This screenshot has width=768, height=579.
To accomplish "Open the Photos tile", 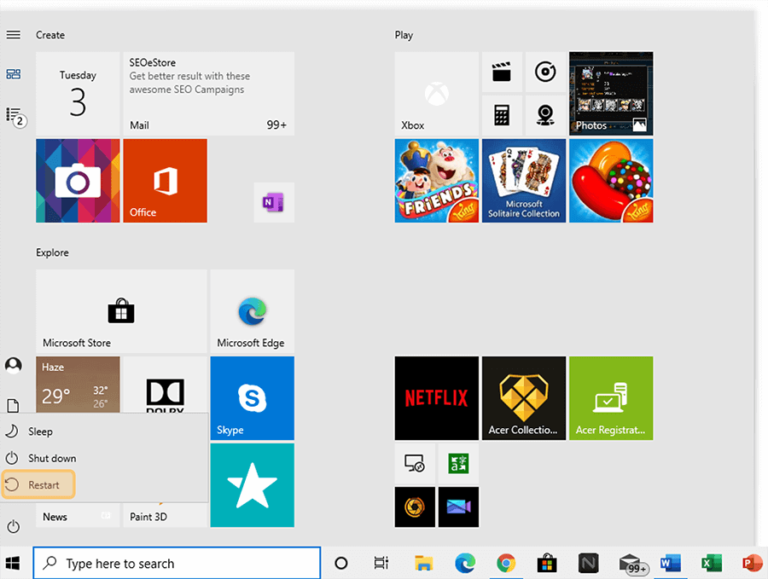I will coord(611,94).
